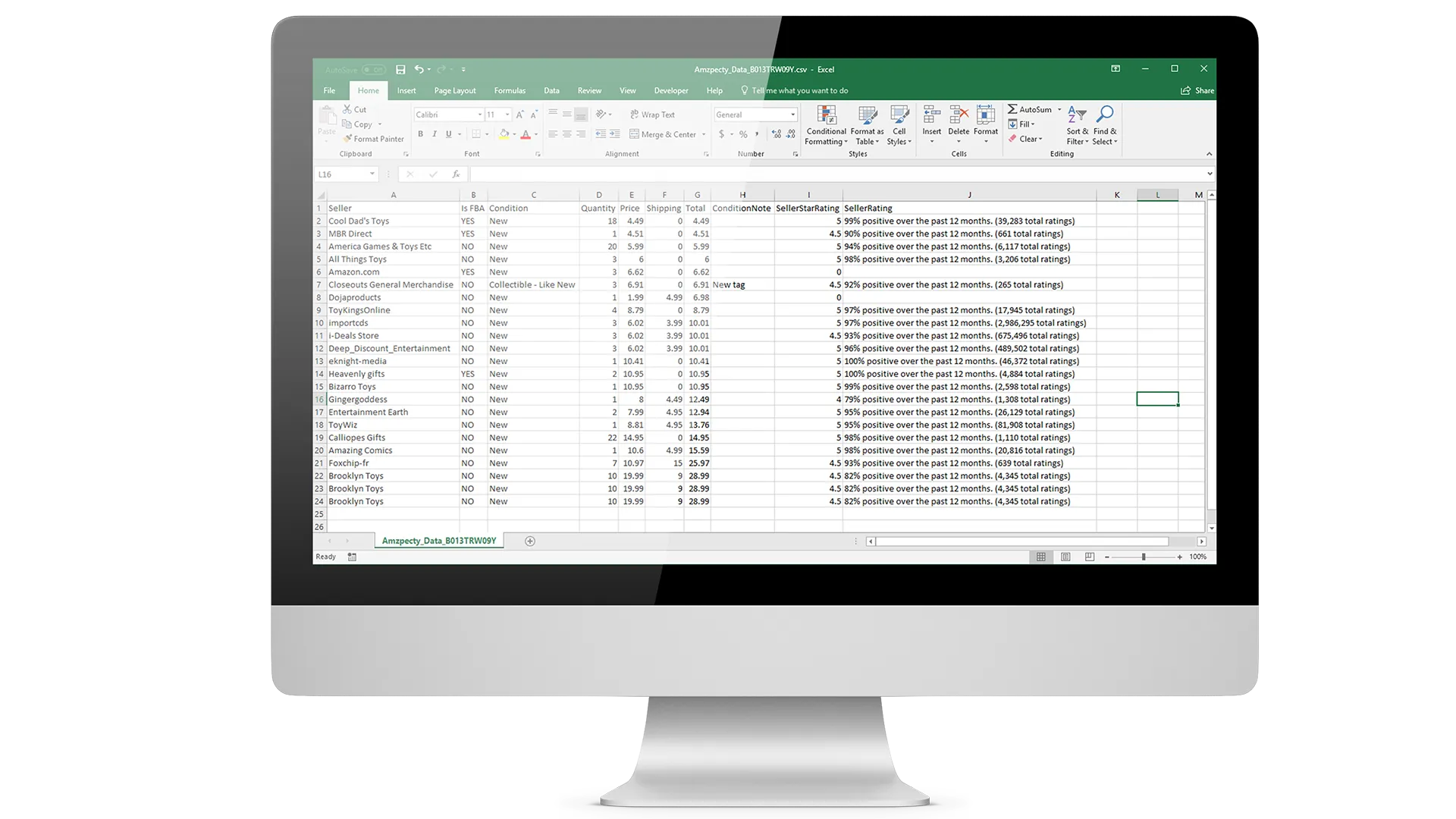
Task: Click the Insert Sheet button
Action: point(529,540)
